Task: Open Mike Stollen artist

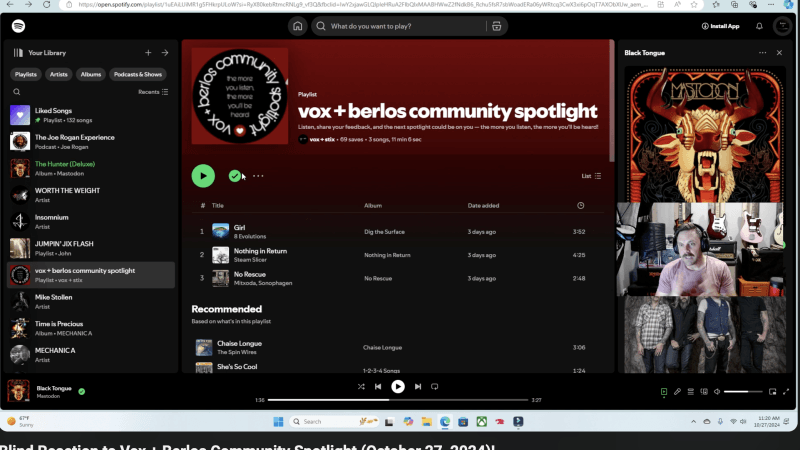Action: pos(91,302)
